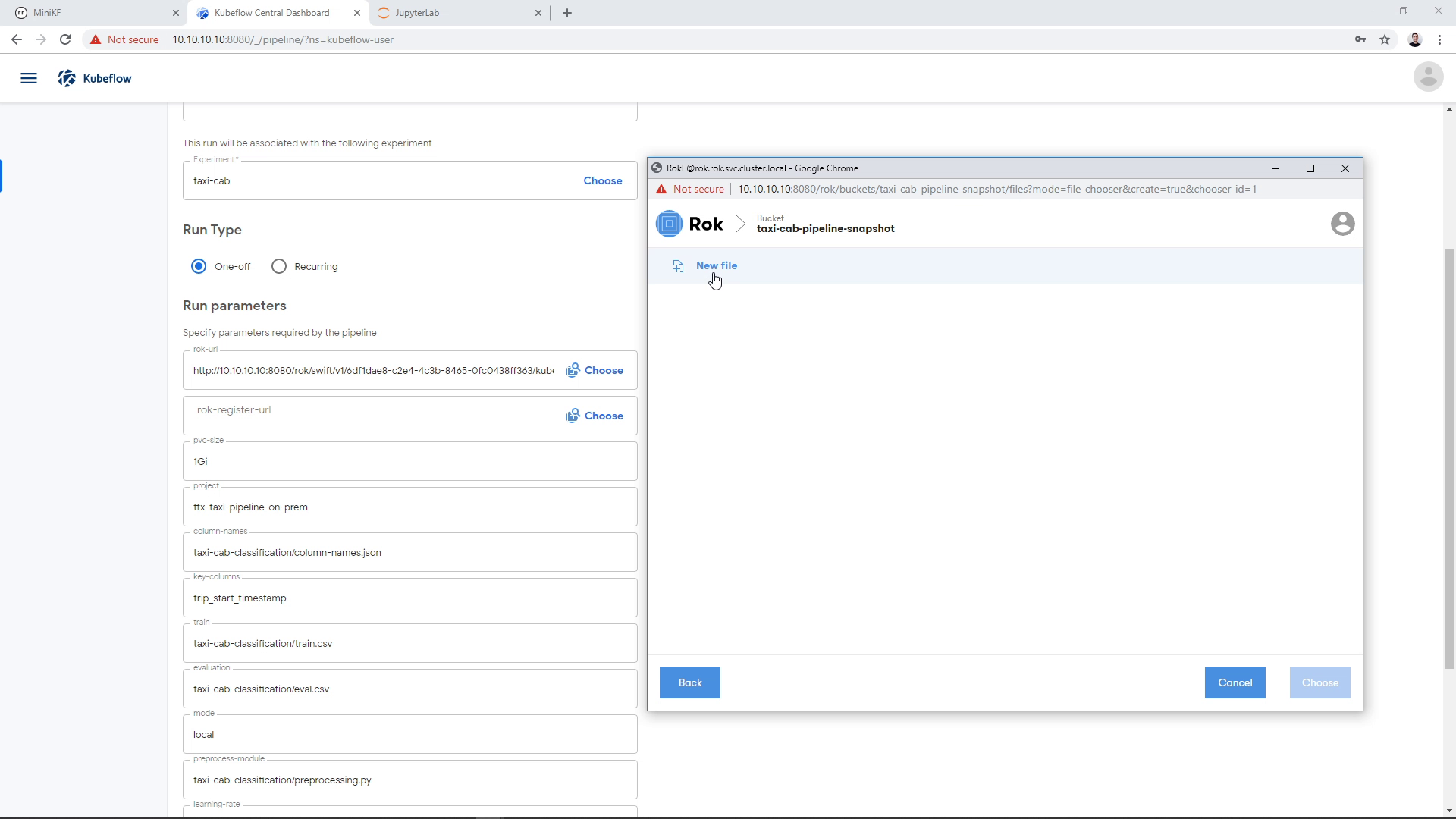The height and width of the screenshot is (819, 1456).
Task: Close the Kubeflow Central Dashboard tab
Action: click(x=357, y=13)
